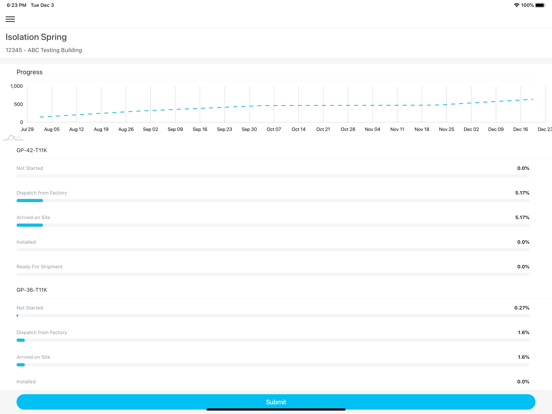Tap the status bar date Tue Dec 3
The image size is (552, 414).
pyautogui.click(x=42, y=5)
